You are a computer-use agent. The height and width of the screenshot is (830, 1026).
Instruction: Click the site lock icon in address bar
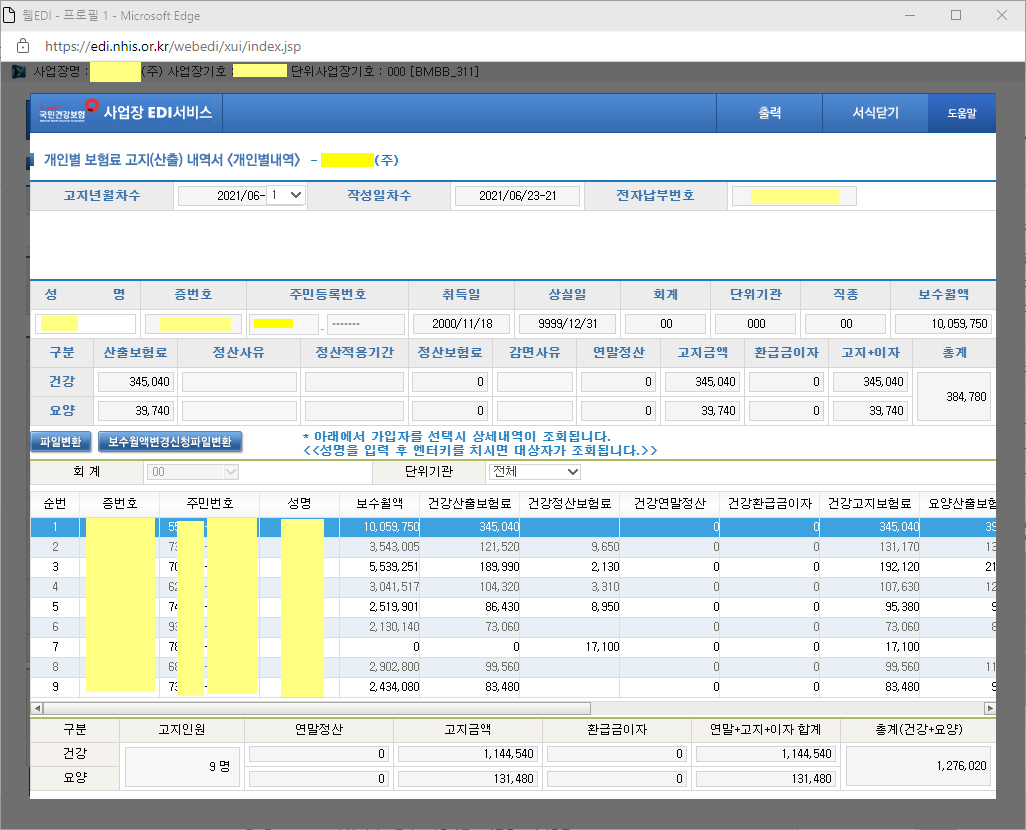(x=23, y=46)
